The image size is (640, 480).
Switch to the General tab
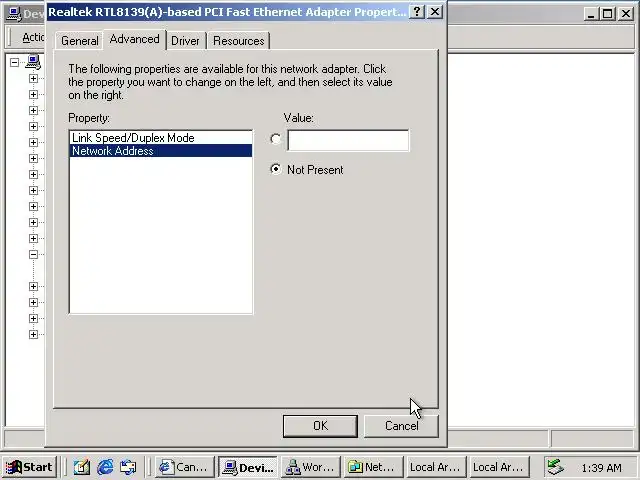click(x=79, y=41)
